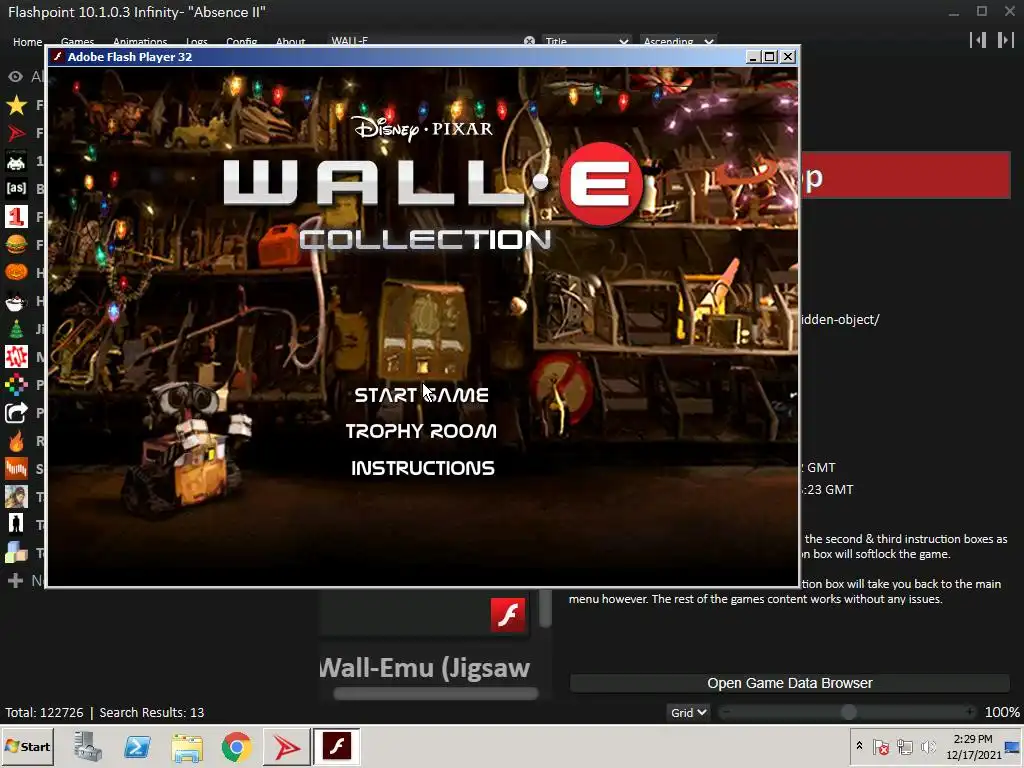
Task: Select the coffee cup playlist icon
Action: [x=16, y=300]
